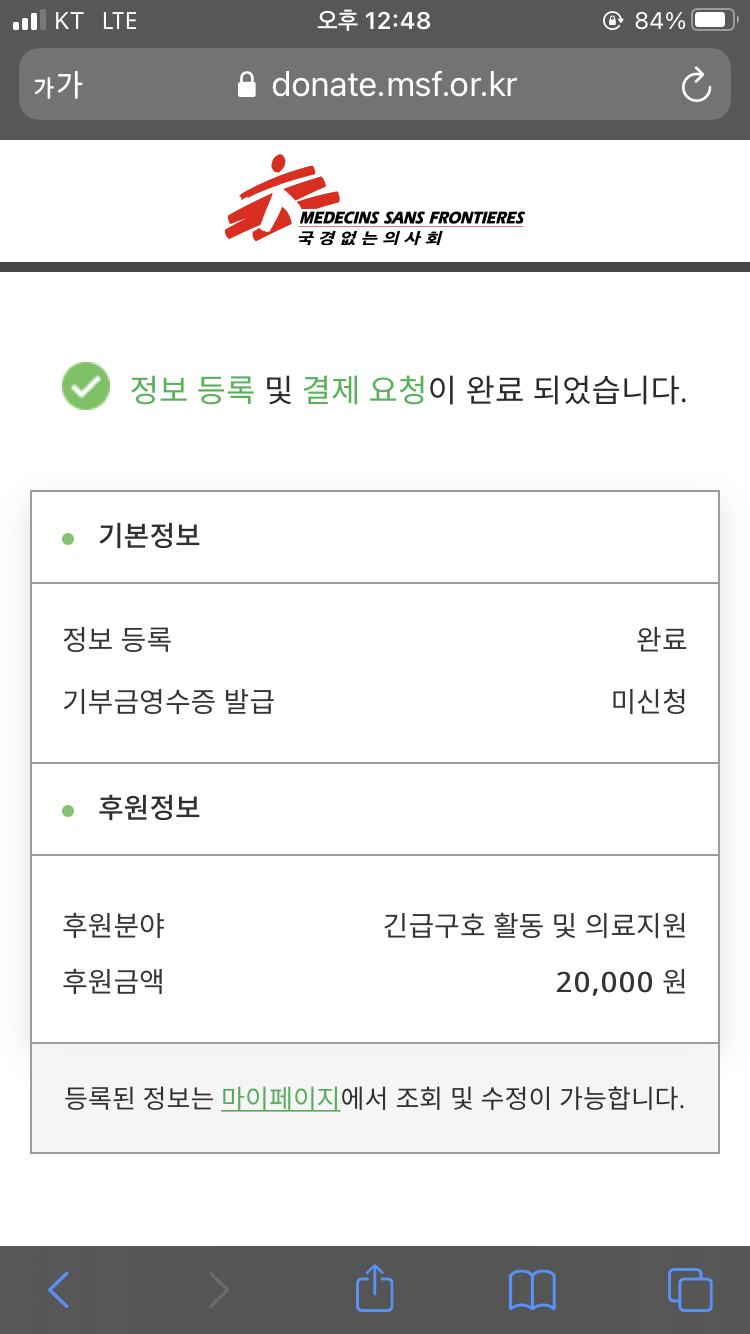Tap the padlock icon in address bar

click(x=247, y=85)
